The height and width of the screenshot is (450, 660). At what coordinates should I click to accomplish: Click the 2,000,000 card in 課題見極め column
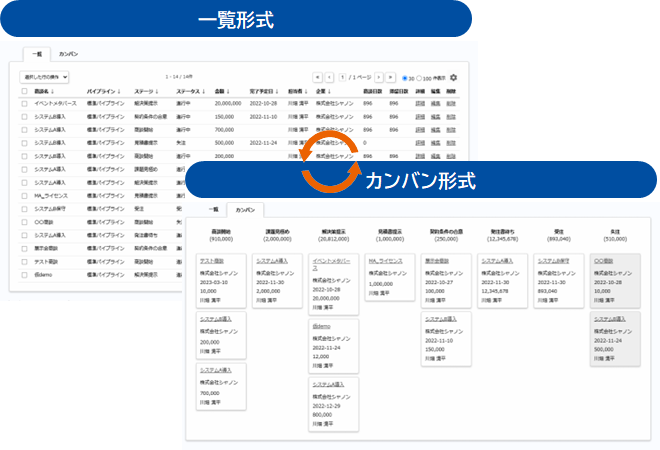[277, 281]
